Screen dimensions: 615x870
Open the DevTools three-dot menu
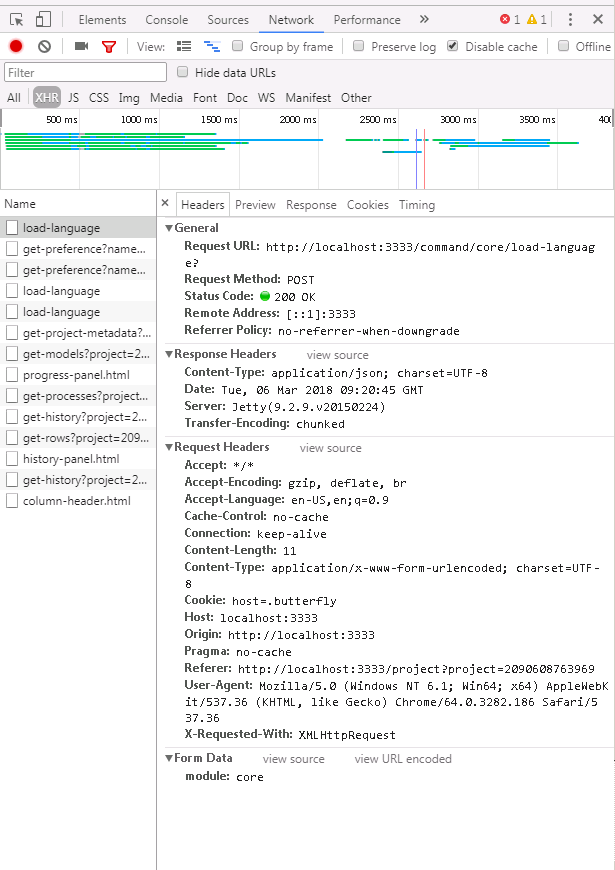click(570, 19)
